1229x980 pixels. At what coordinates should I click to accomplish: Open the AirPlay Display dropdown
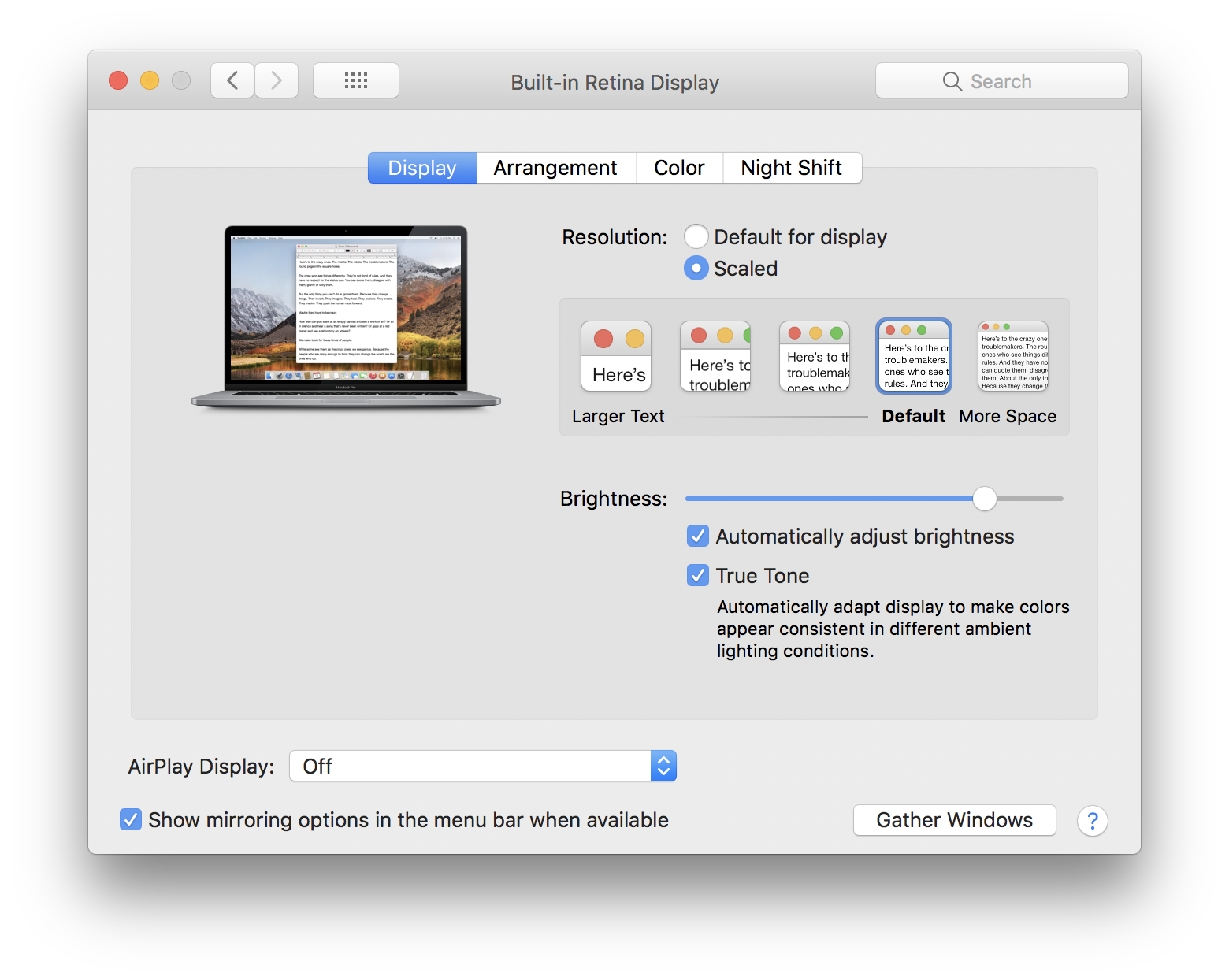tap(483, 766)
